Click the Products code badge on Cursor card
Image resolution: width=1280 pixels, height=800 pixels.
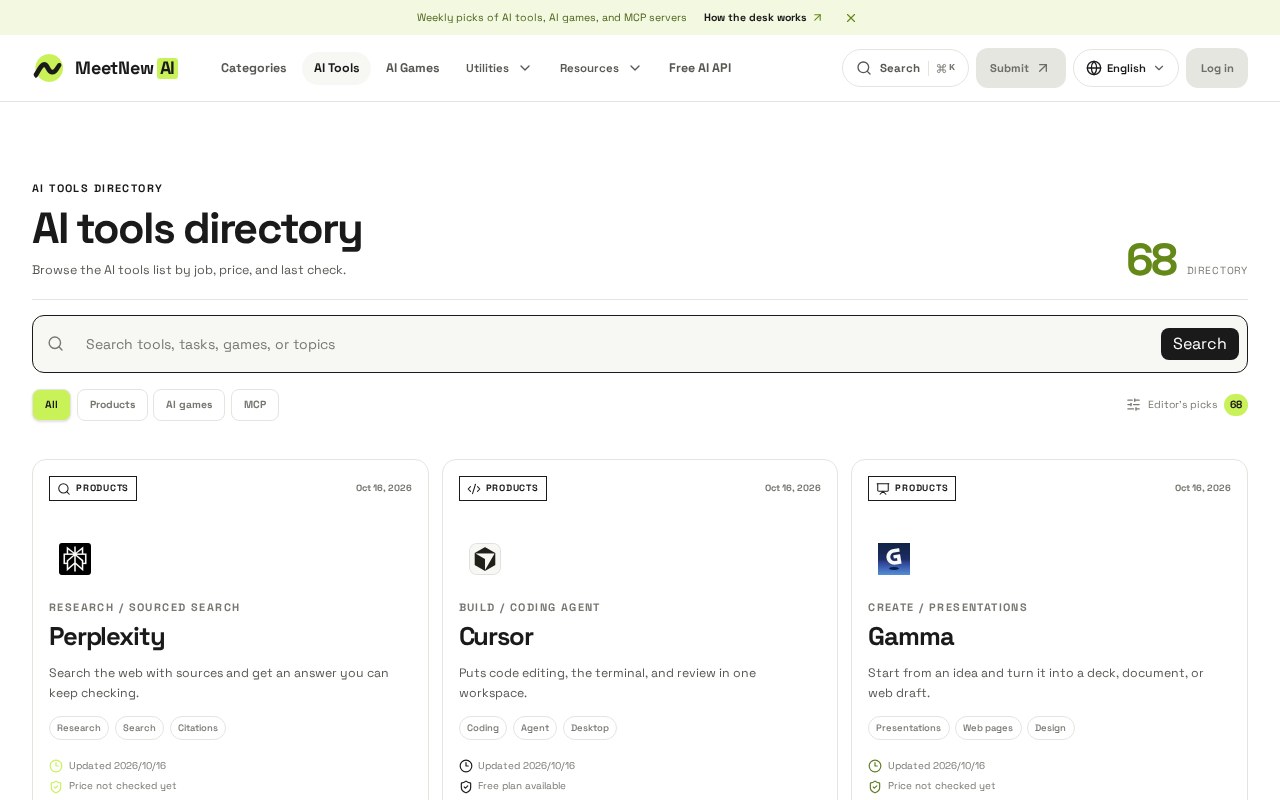(503, 488)
